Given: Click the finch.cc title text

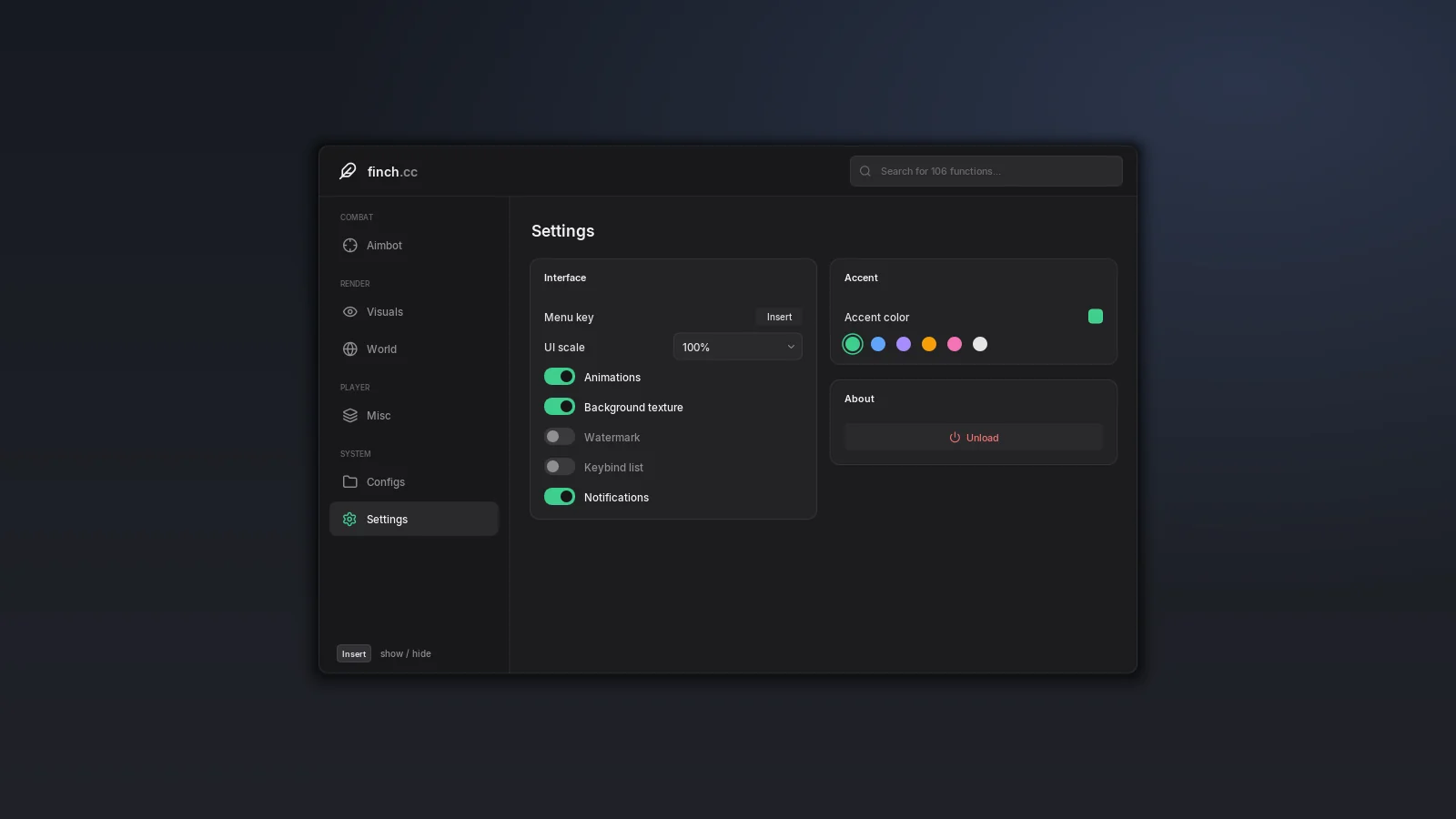Looking at the screenshot, I should click(392, 172).
